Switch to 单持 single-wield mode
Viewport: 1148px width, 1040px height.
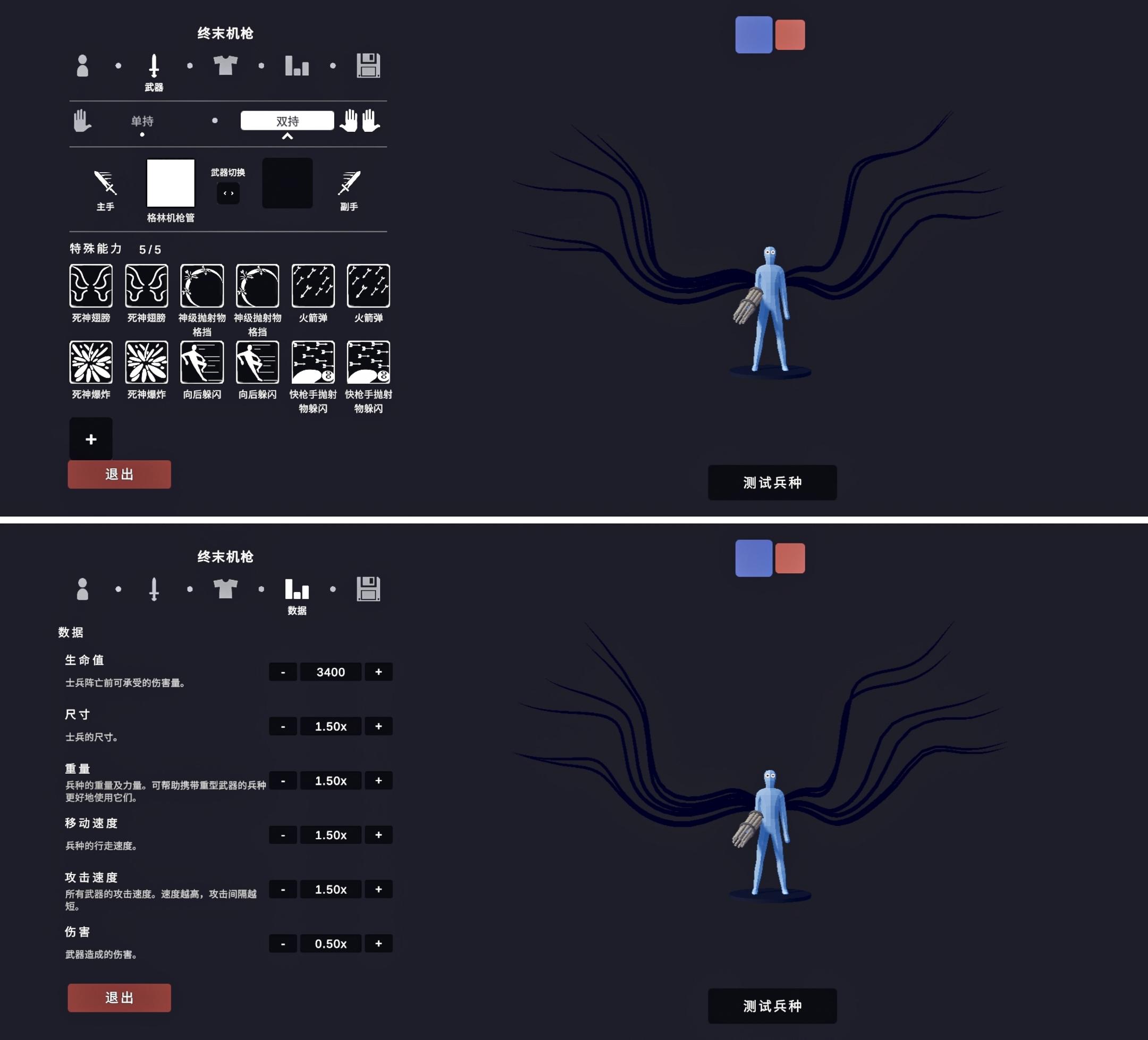click(x=142, y=121)
